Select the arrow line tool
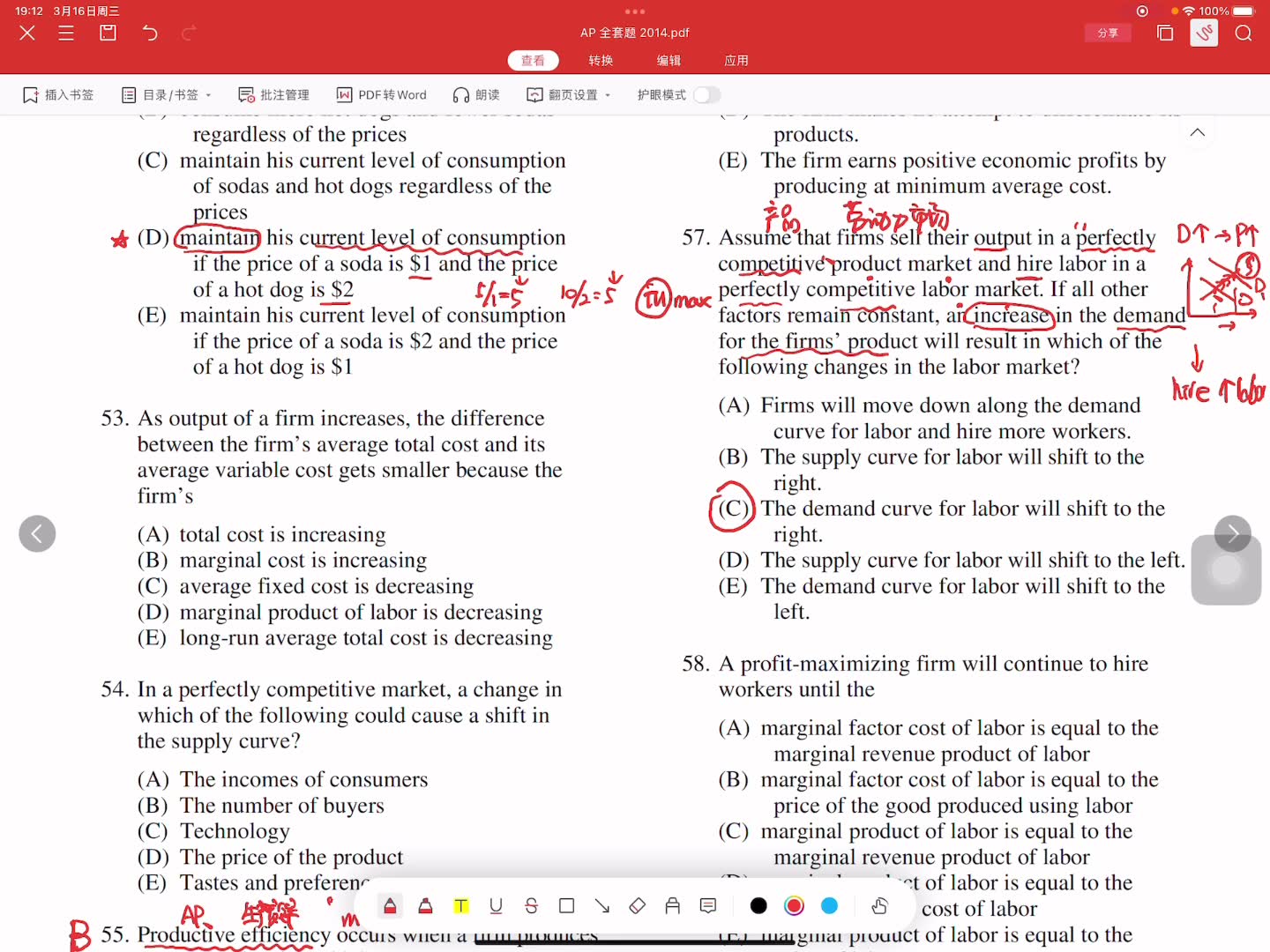Screen dimensions: 1270x952 pyautogui.click(x=601, y=905)
